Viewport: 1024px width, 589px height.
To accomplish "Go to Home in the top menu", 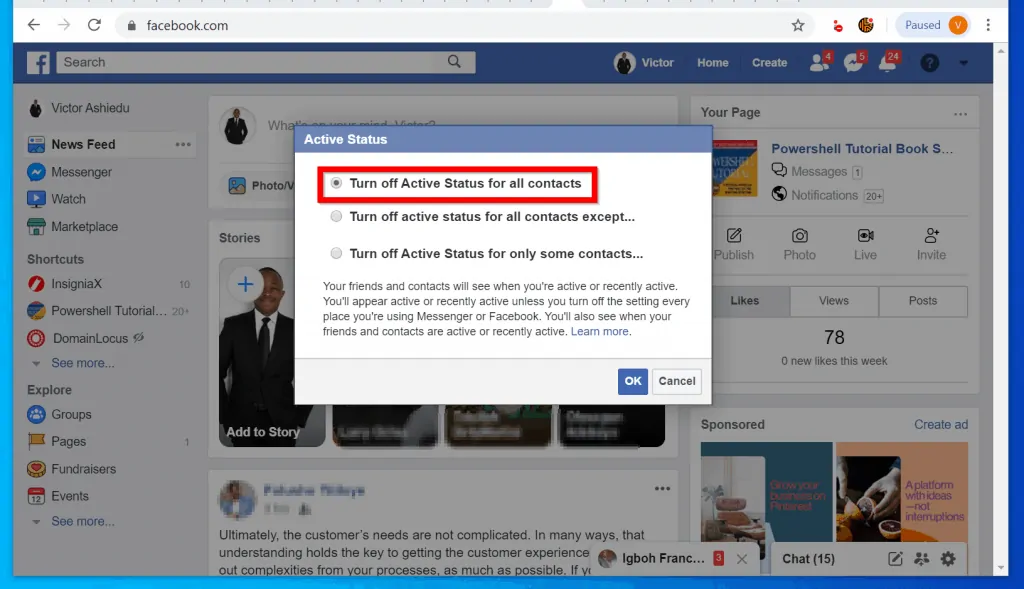I will [x=712, y=62].
